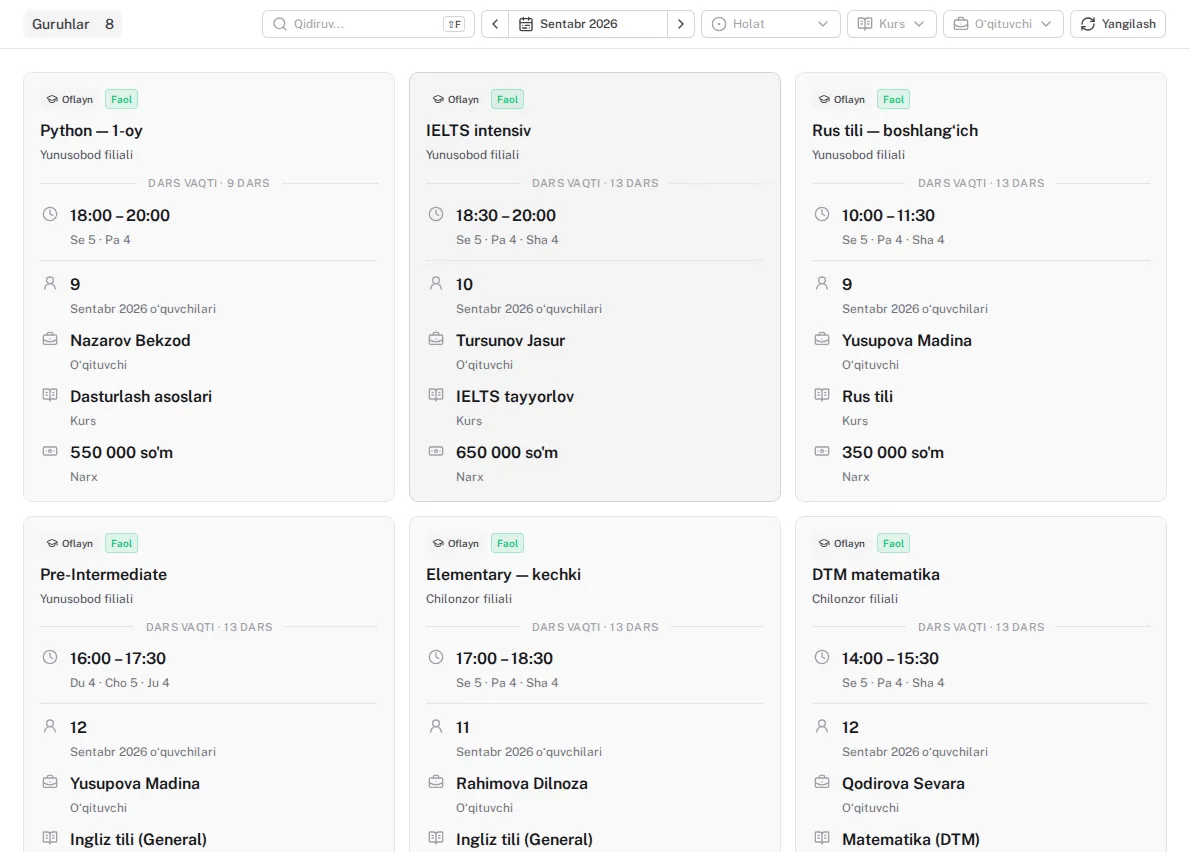This screenshot has height=852, width=1190.
Task: Open the Rus tili — boshlang'ich group title
Action: [895, 130]
